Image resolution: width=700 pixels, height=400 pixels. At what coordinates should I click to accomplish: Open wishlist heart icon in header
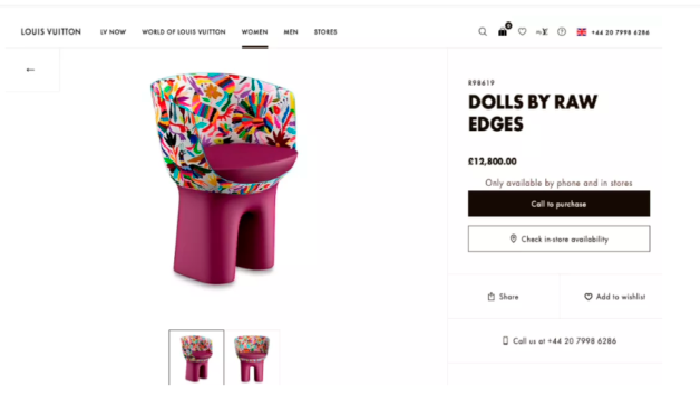pyautogui.click(x=521, y=32)
